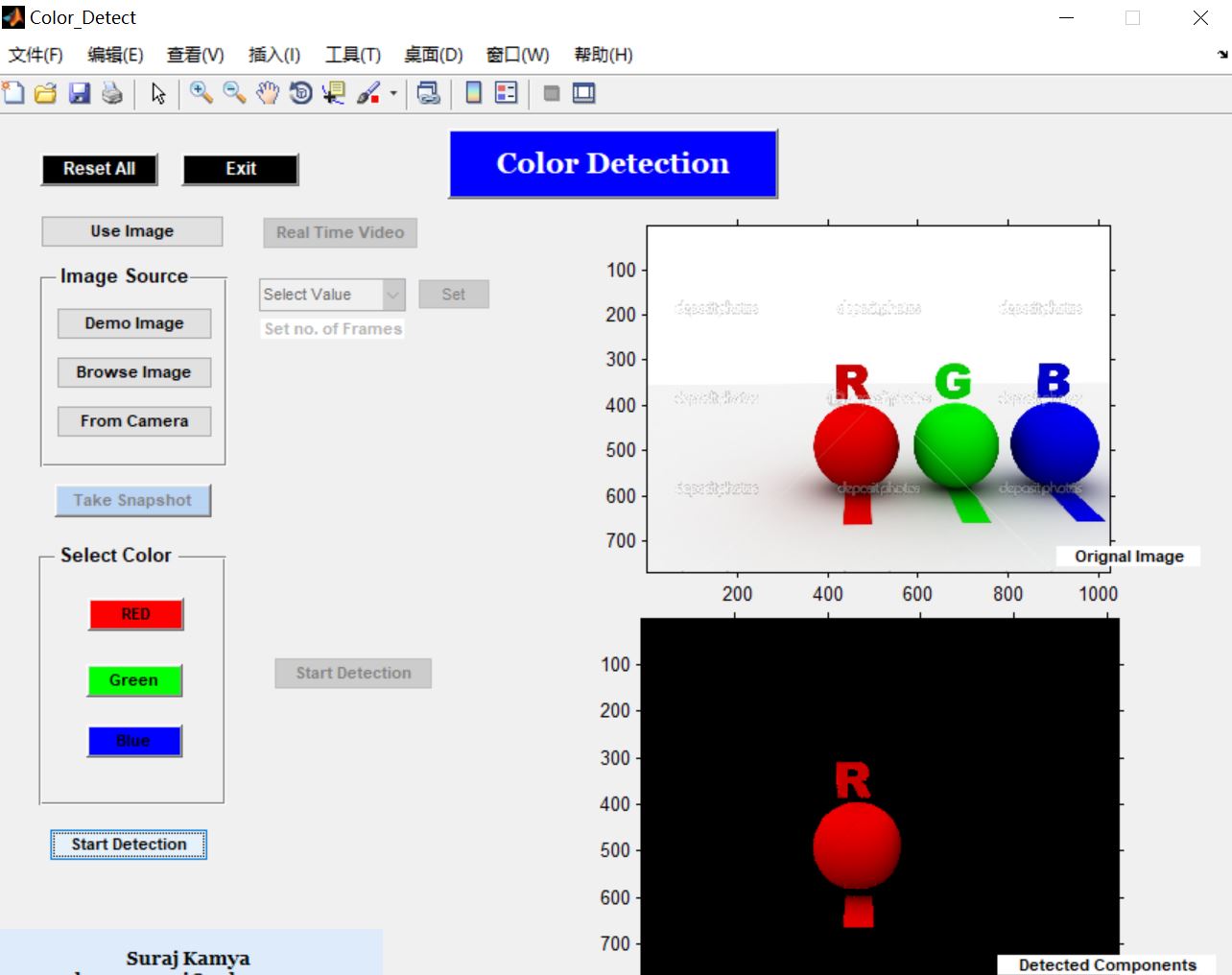
Task: Click the Orignal Image label
Action: (1128, 557)
